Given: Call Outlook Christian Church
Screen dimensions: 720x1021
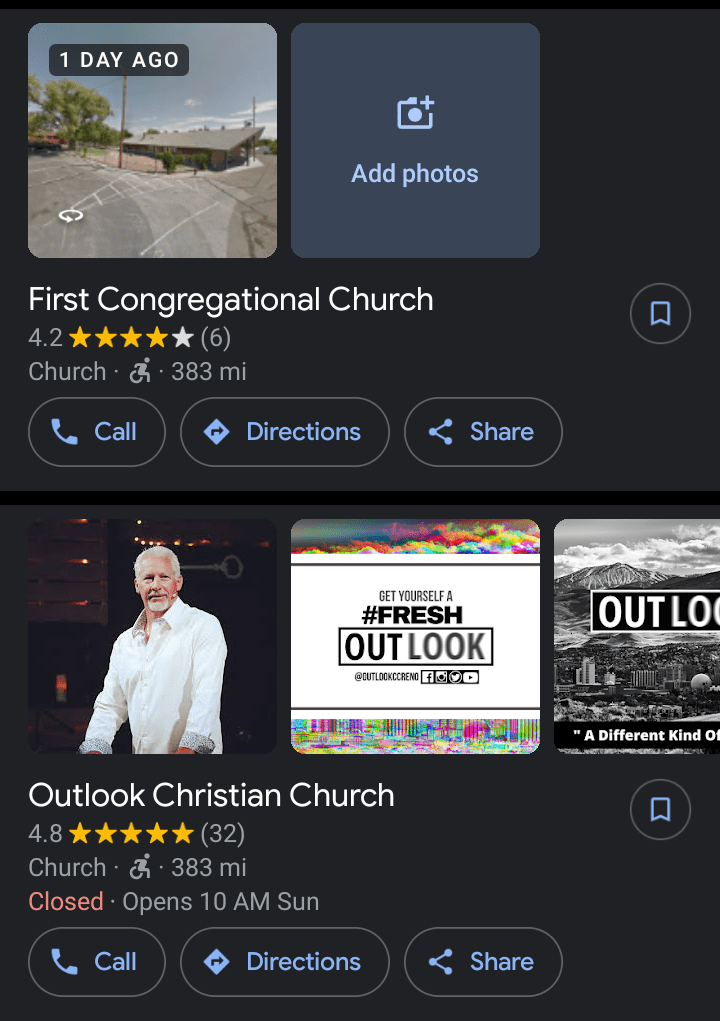Looking at the screenshot, I should point(96,962).
